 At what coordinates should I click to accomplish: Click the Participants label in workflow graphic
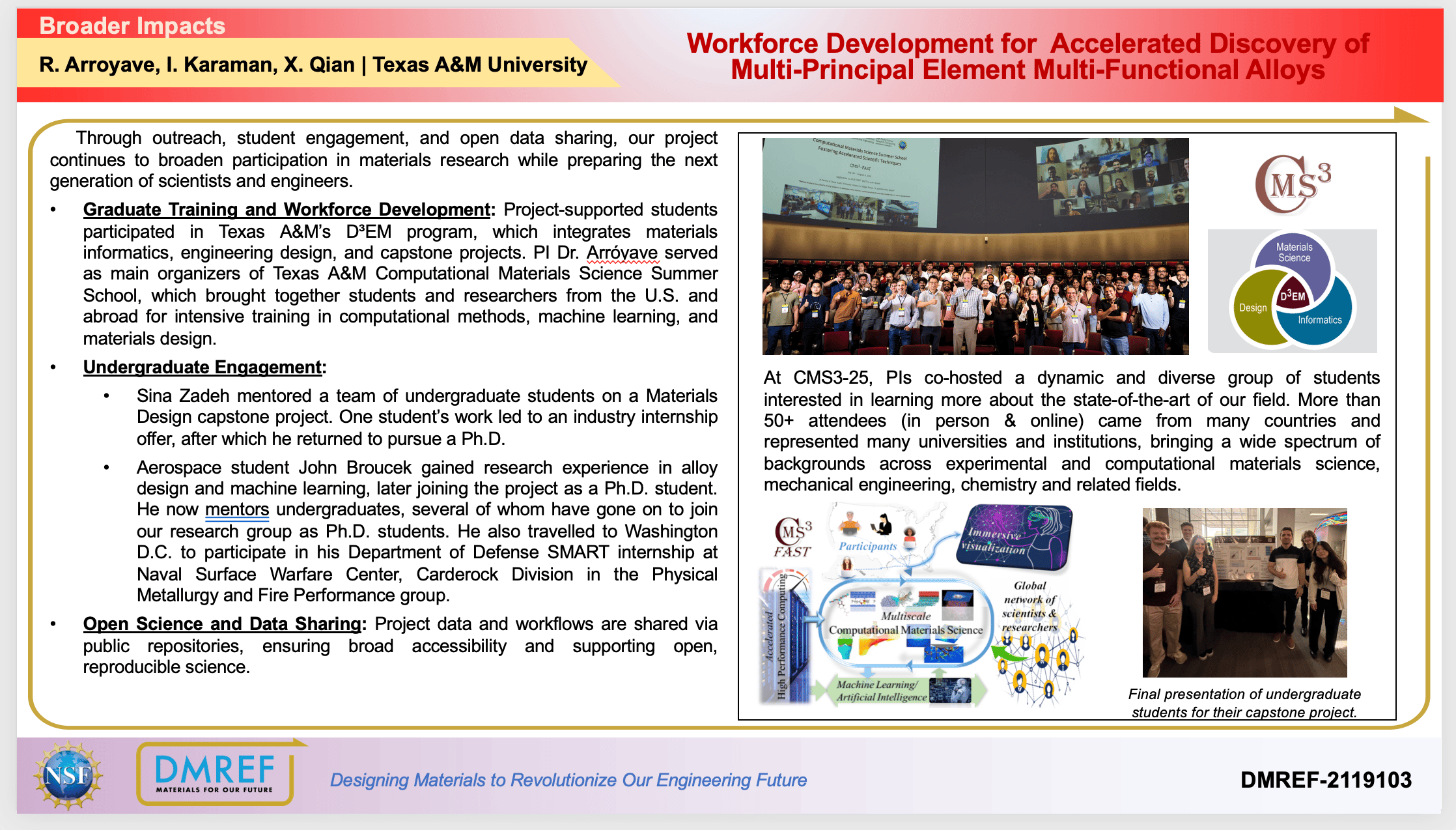pos(867,546)
